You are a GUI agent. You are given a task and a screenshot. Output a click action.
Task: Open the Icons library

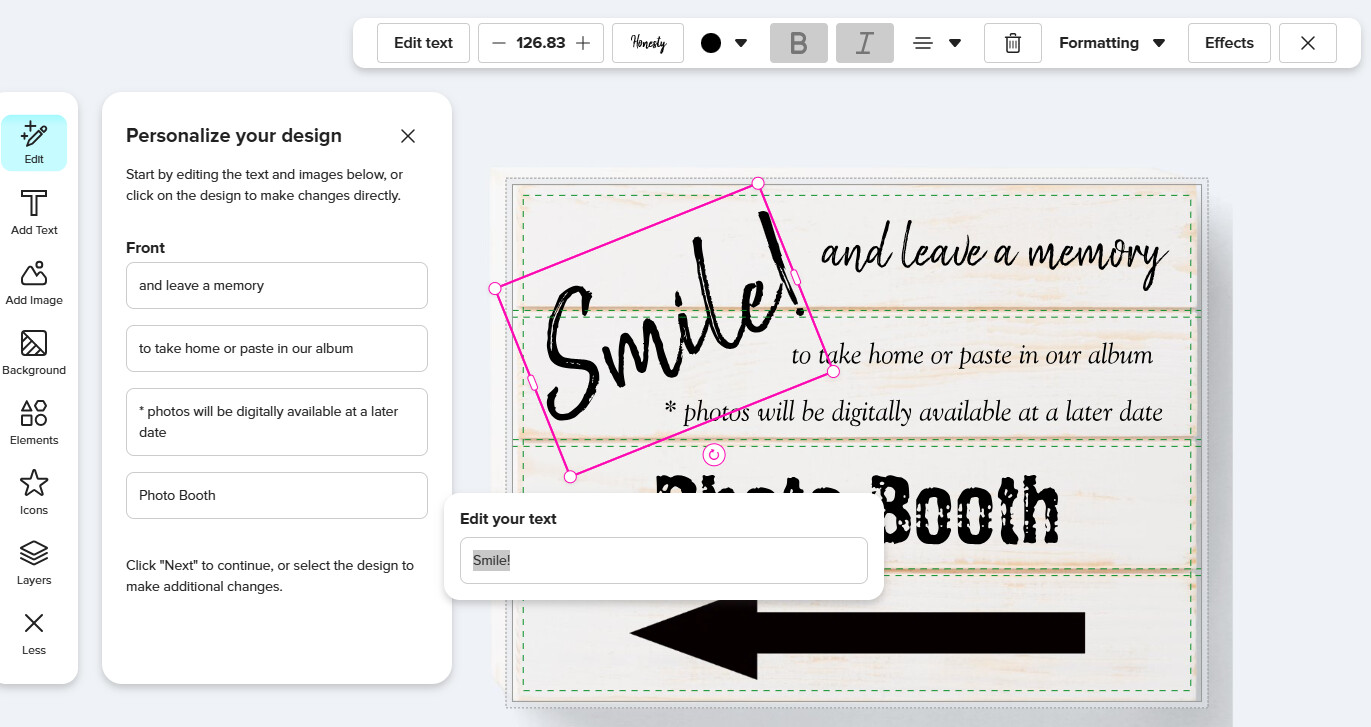click(x=34, y=493)
